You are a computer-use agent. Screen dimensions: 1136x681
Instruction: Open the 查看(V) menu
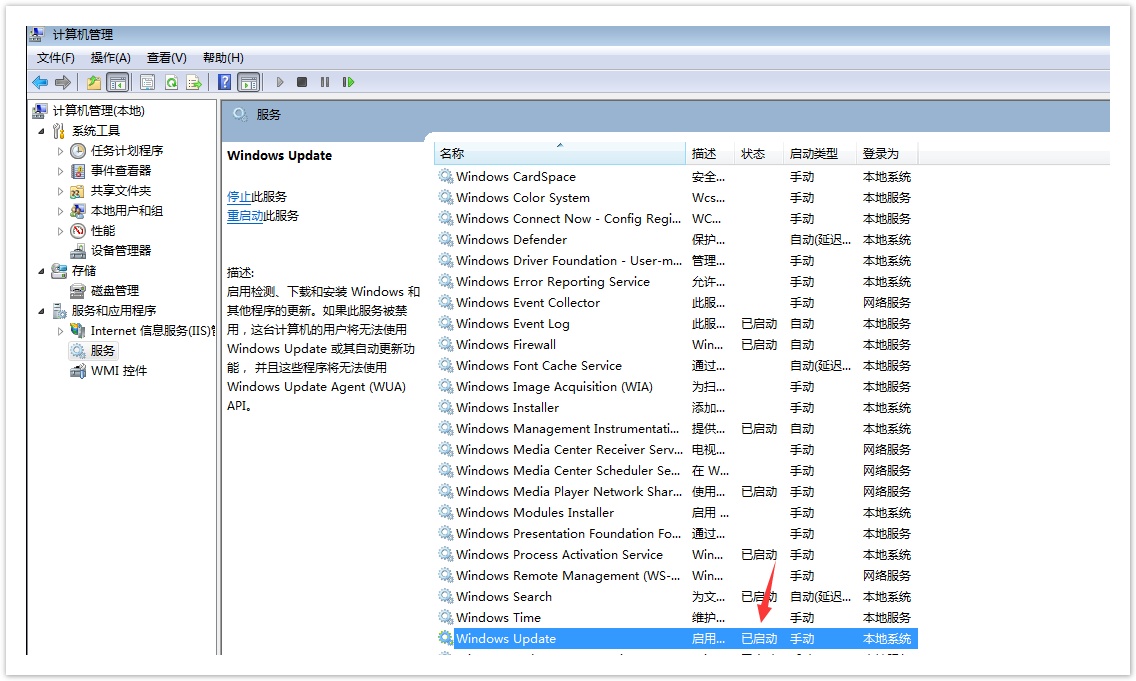pyautogui.click(x=167, y=58)
